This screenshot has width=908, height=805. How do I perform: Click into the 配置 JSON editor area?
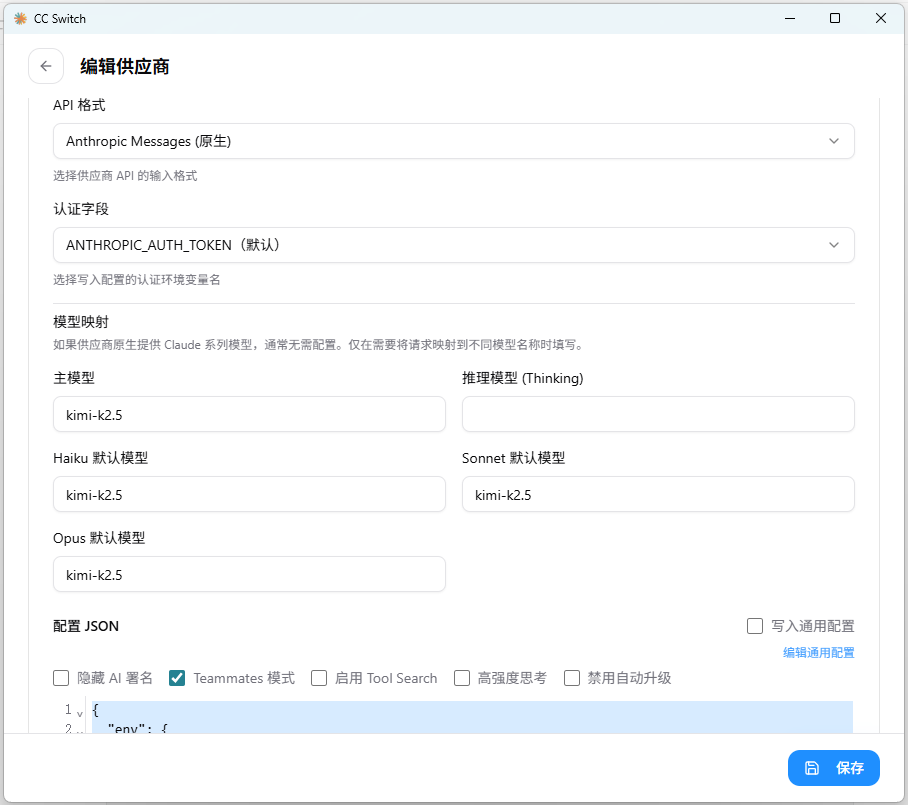pos(470,717)
